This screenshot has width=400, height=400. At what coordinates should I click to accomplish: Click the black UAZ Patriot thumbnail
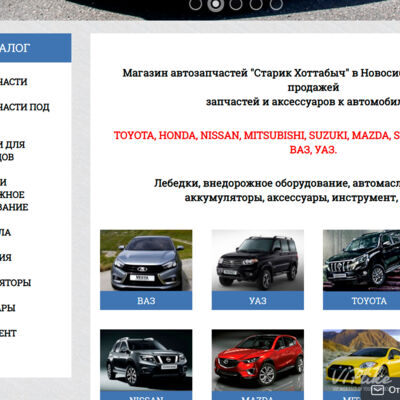coord(258,260)
